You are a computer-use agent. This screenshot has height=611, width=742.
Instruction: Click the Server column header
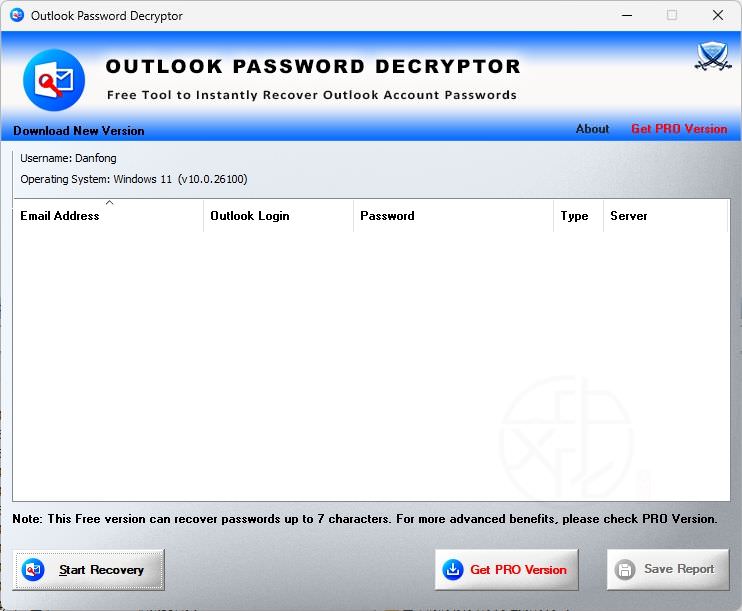(x=629, y=216)
